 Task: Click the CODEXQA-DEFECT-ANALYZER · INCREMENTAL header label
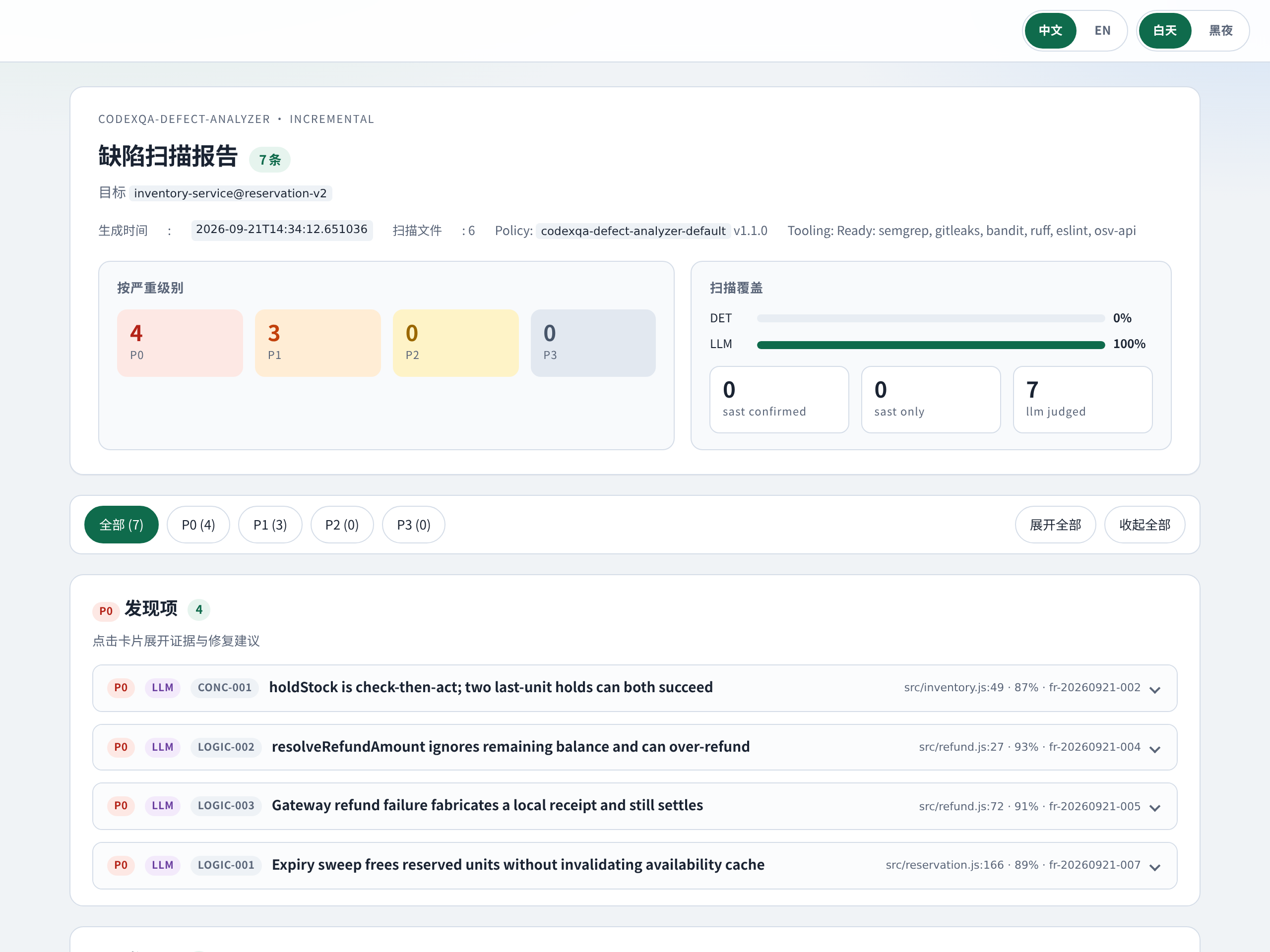236,119
